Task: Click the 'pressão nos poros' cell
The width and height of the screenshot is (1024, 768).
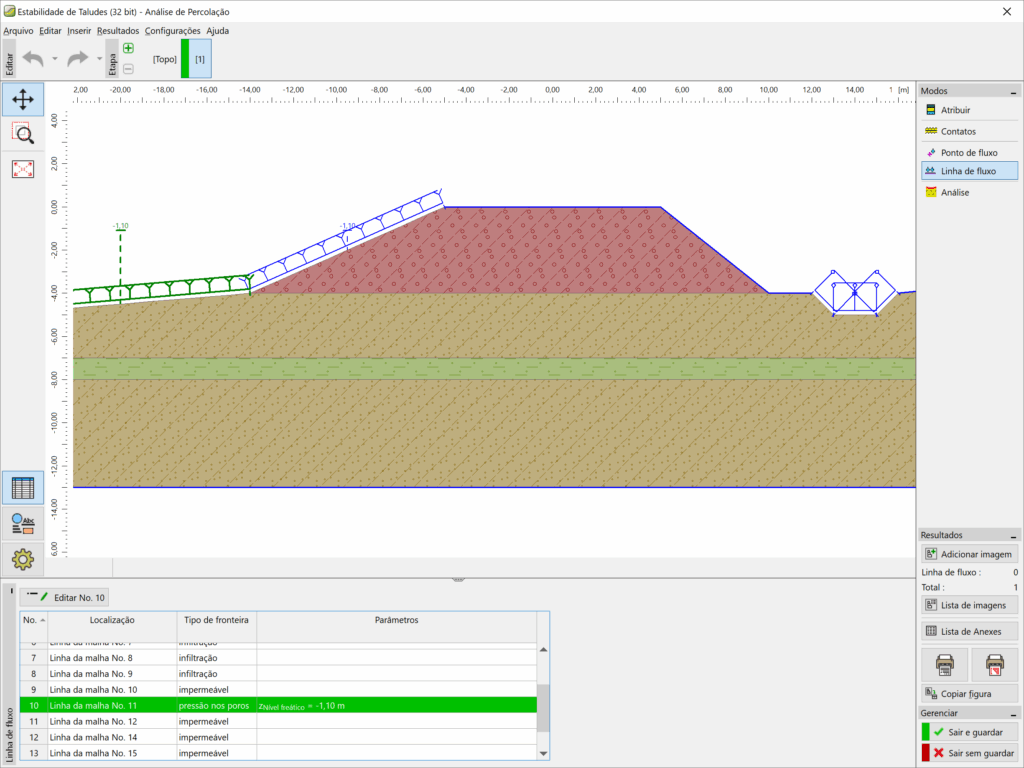Action: point(216,706)
